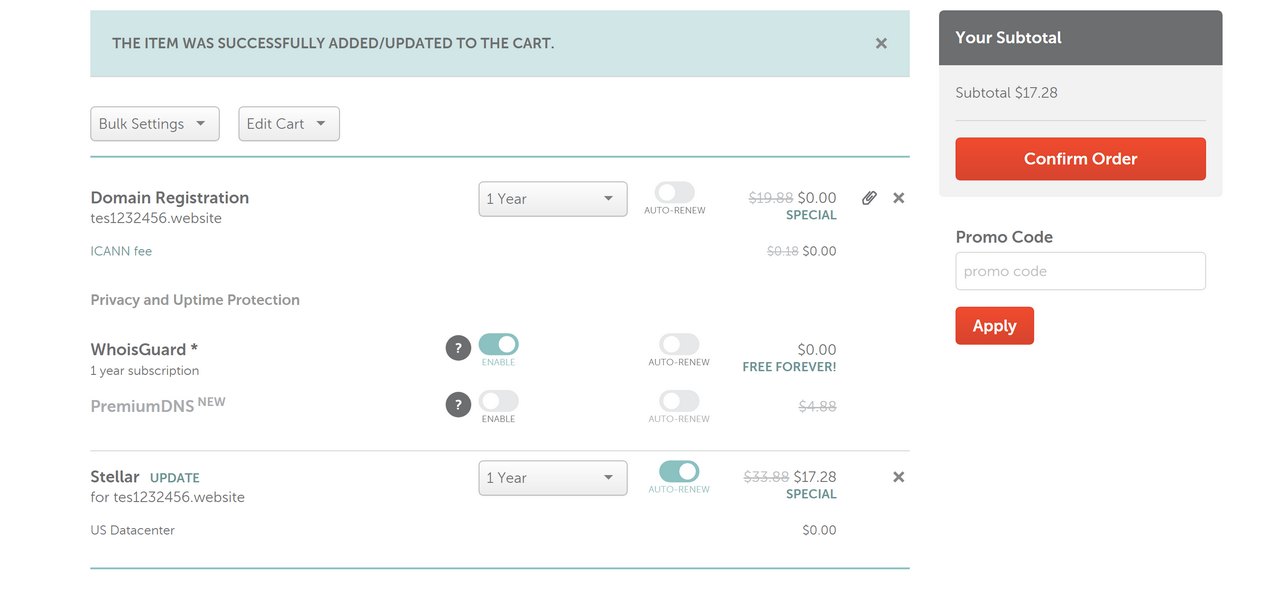
Task: Turn on WhoisGuard auto-renew toggle
Action: (x=679, y=344)
